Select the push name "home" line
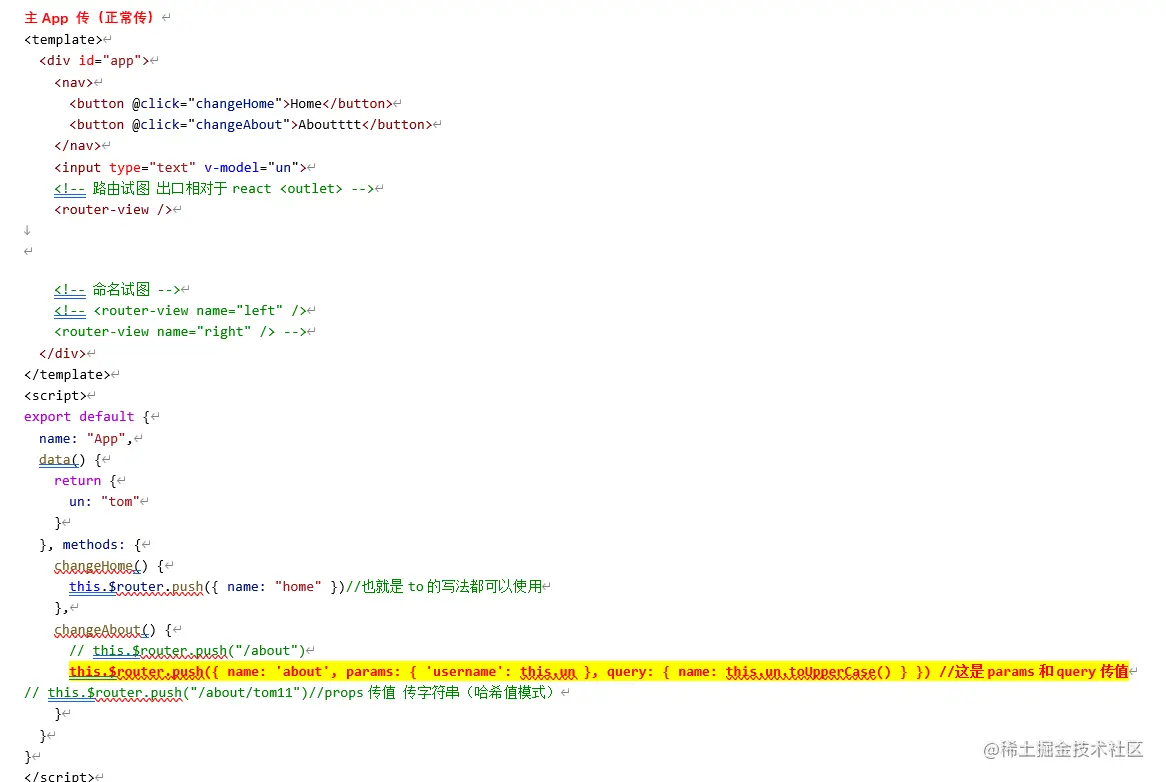The height and width of the screenshot is (782, 1166). pos(306,586)
